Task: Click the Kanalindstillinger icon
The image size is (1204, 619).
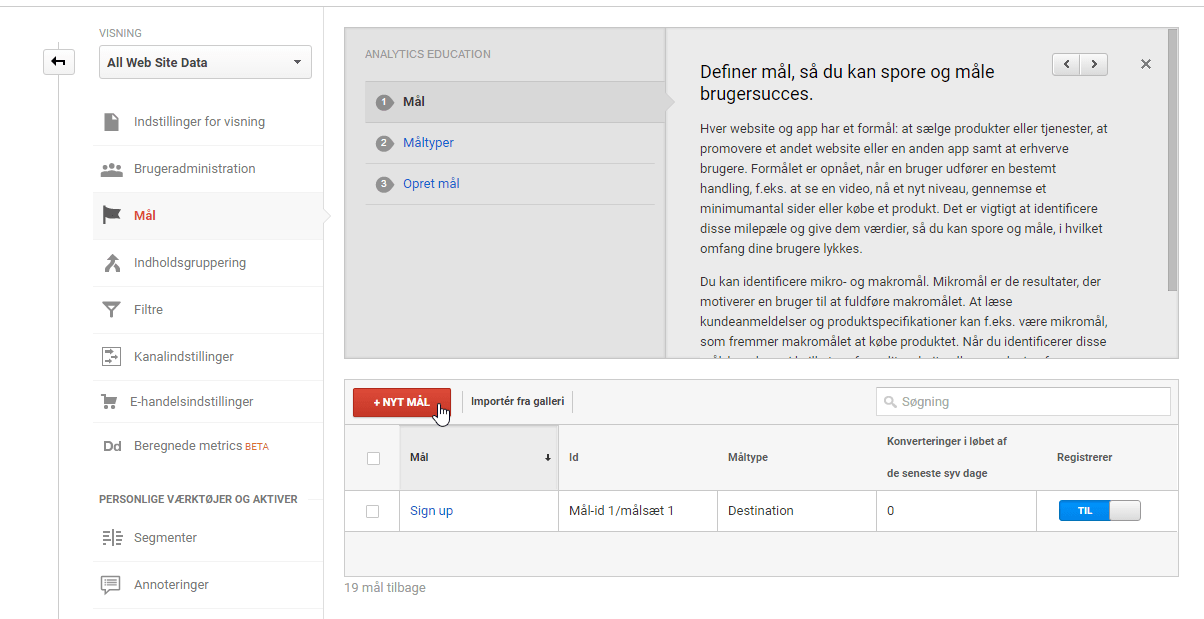Action: pos(112,357)
